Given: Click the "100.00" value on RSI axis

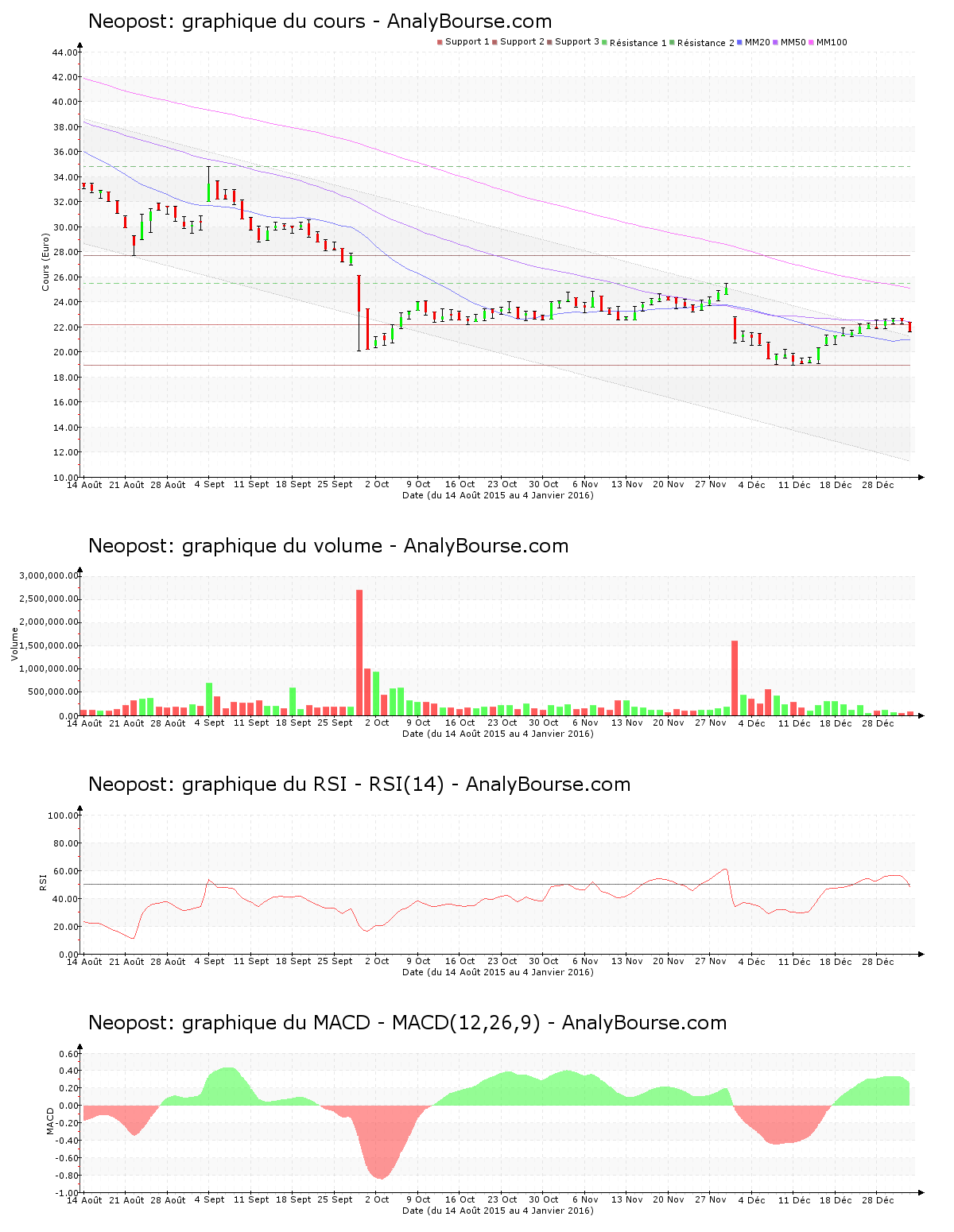Looking at the screenshot, I should [62, 815].
